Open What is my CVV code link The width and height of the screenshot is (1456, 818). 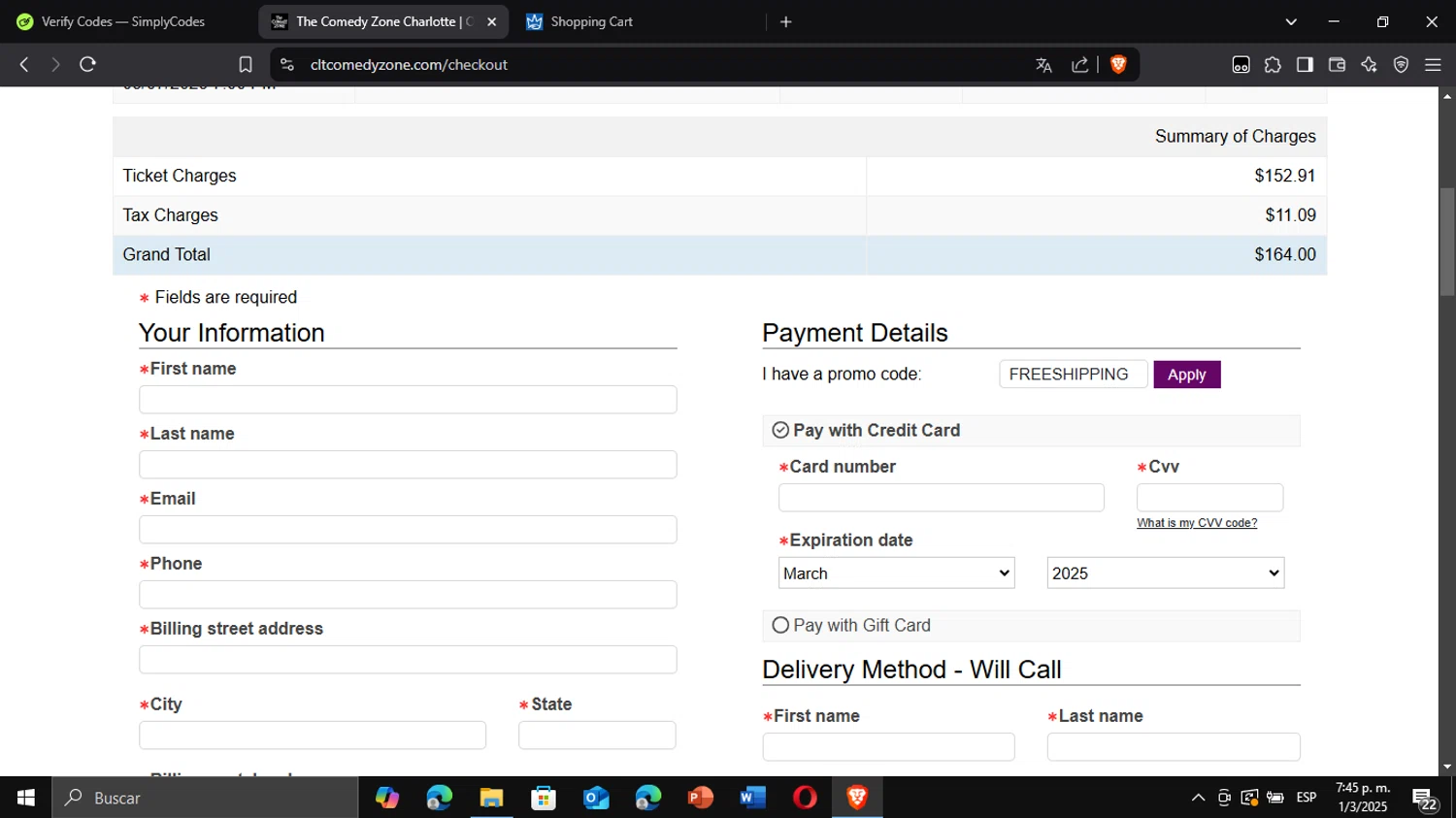(x=1197, y=523)
